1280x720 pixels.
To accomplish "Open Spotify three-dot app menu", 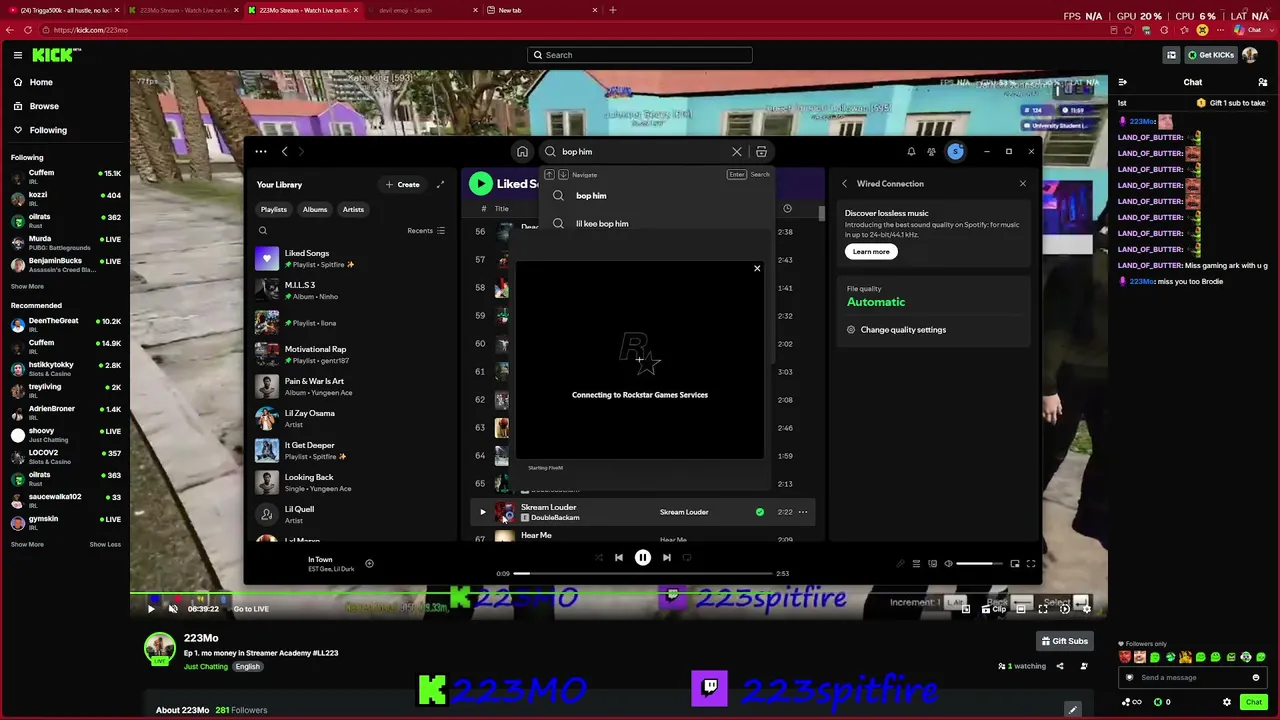I will click(x=261, y=152).
